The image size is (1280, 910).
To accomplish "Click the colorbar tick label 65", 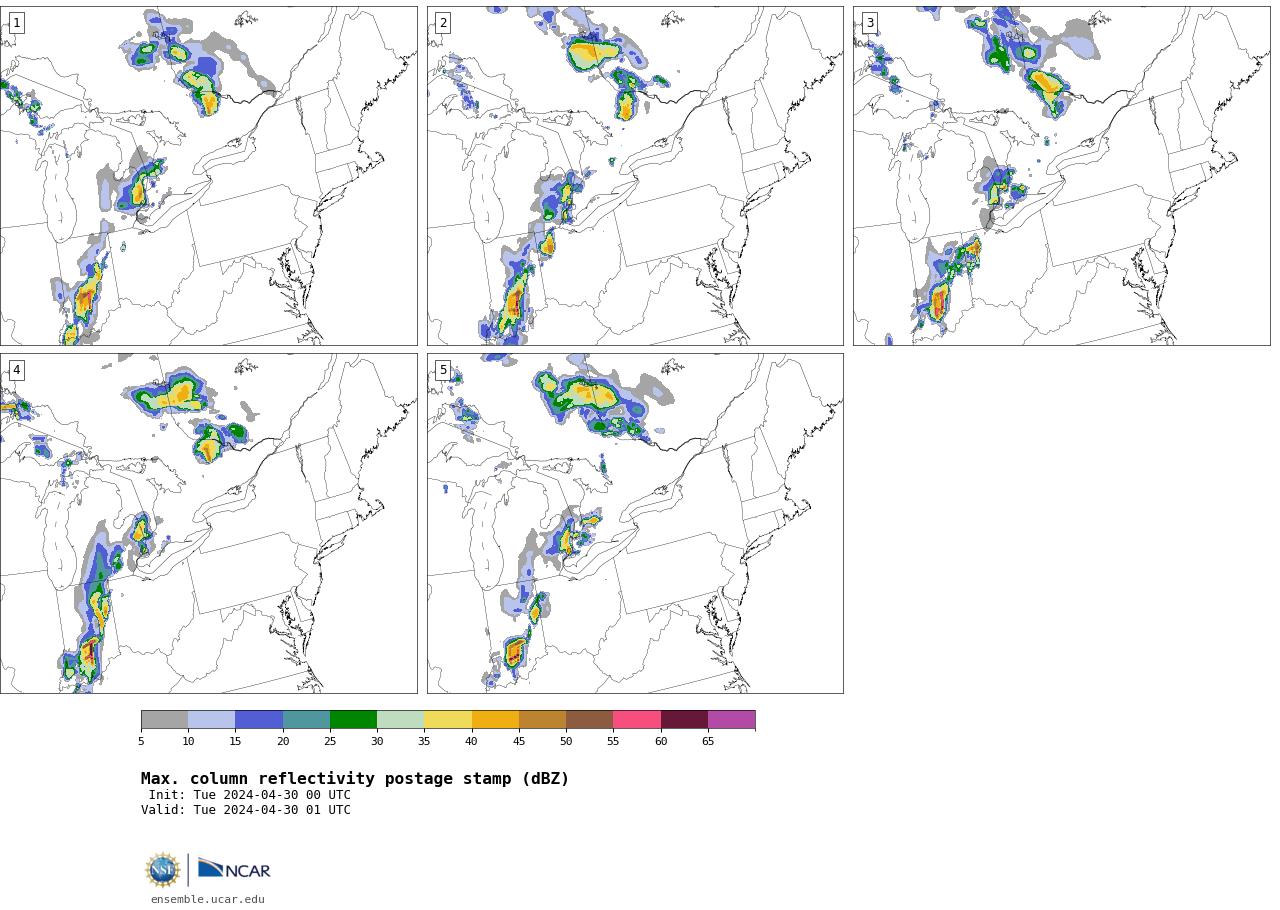I will [708, 741].
